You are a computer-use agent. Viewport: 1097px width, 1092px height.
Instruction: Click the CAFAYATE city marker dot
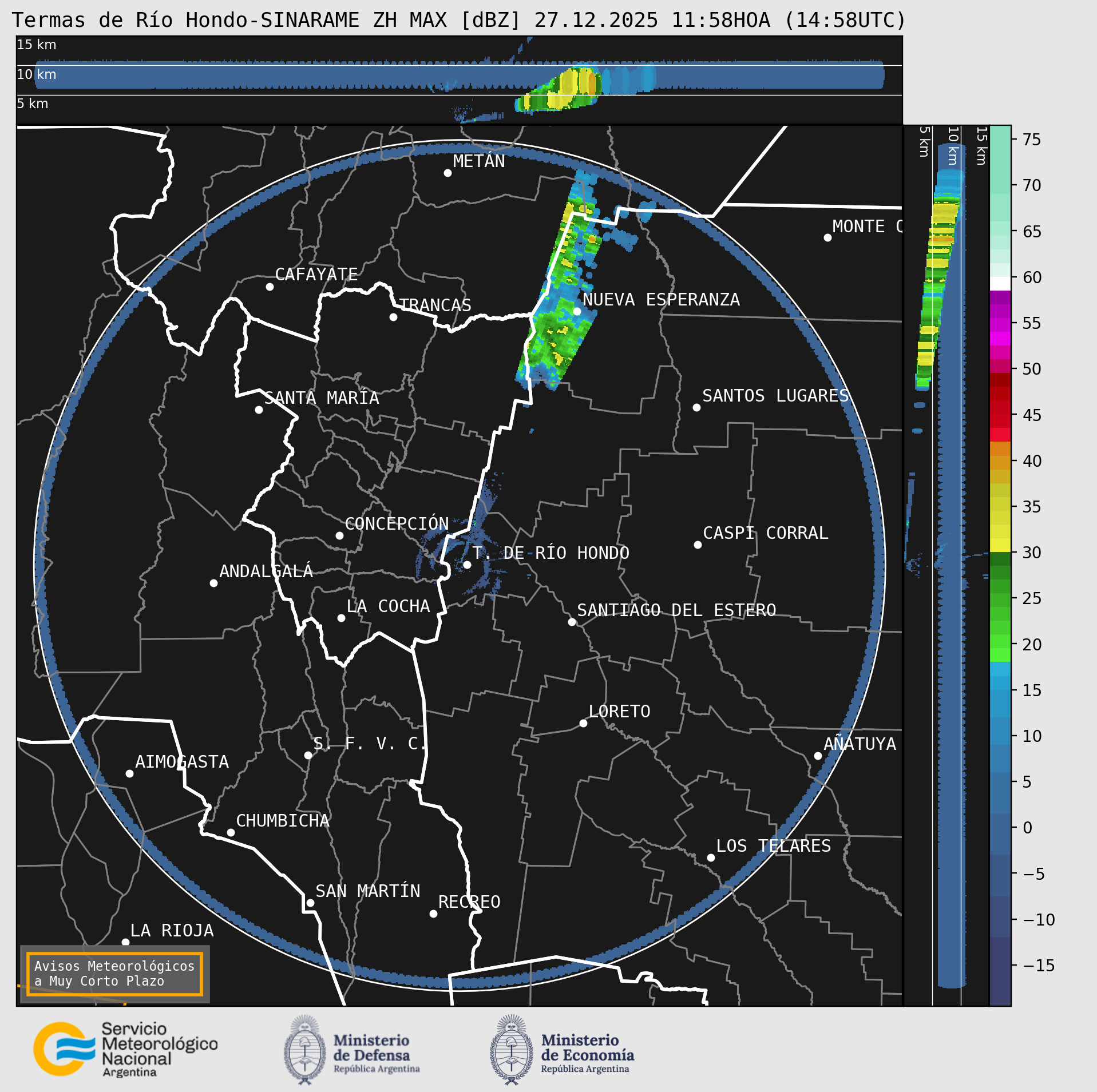click(x=270, y=287)
